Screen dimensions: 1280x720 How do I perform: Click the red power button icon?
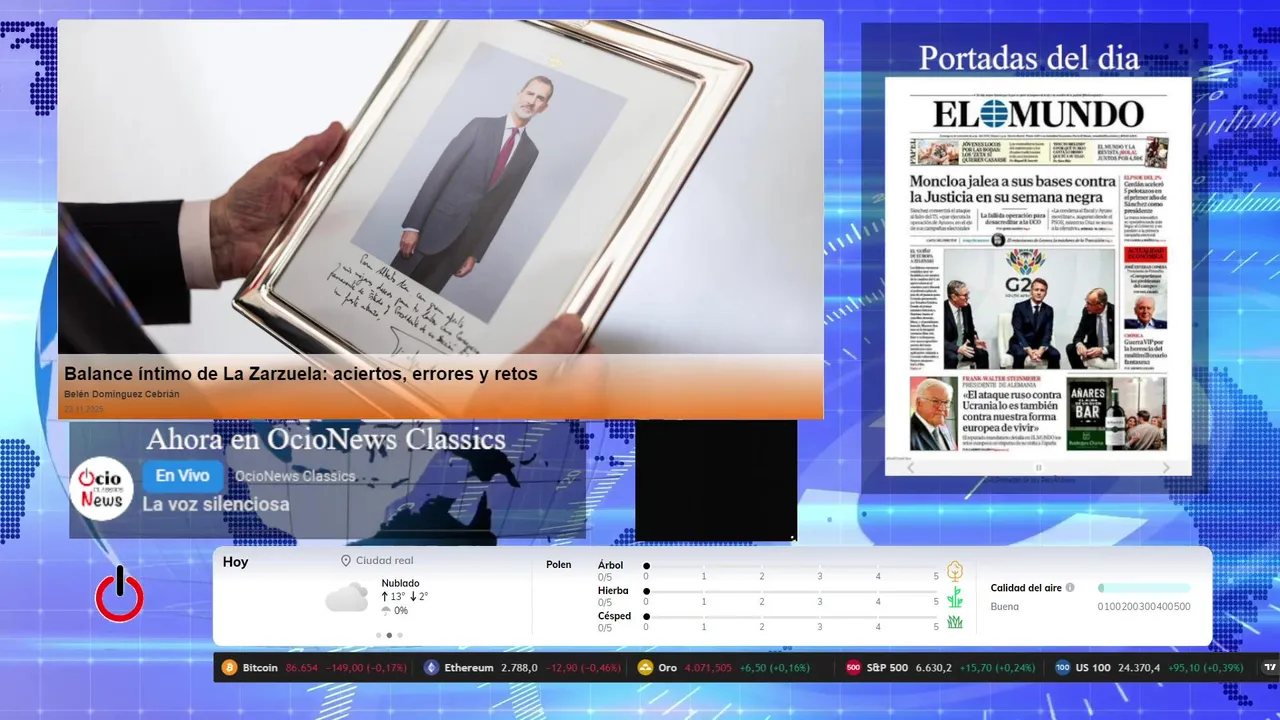119,595
